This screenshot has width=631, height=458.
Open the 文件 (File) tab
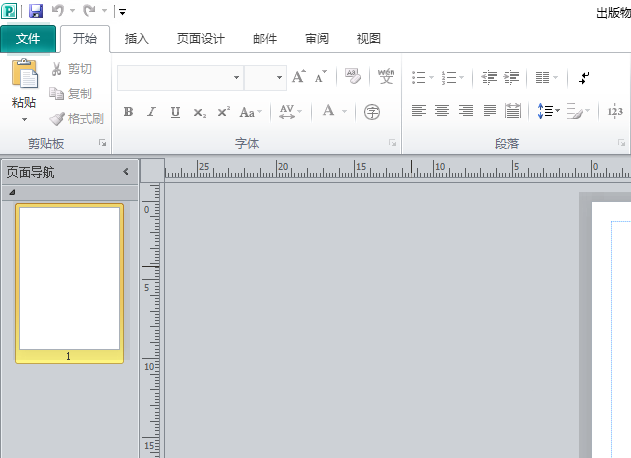[x=28, y=39]
